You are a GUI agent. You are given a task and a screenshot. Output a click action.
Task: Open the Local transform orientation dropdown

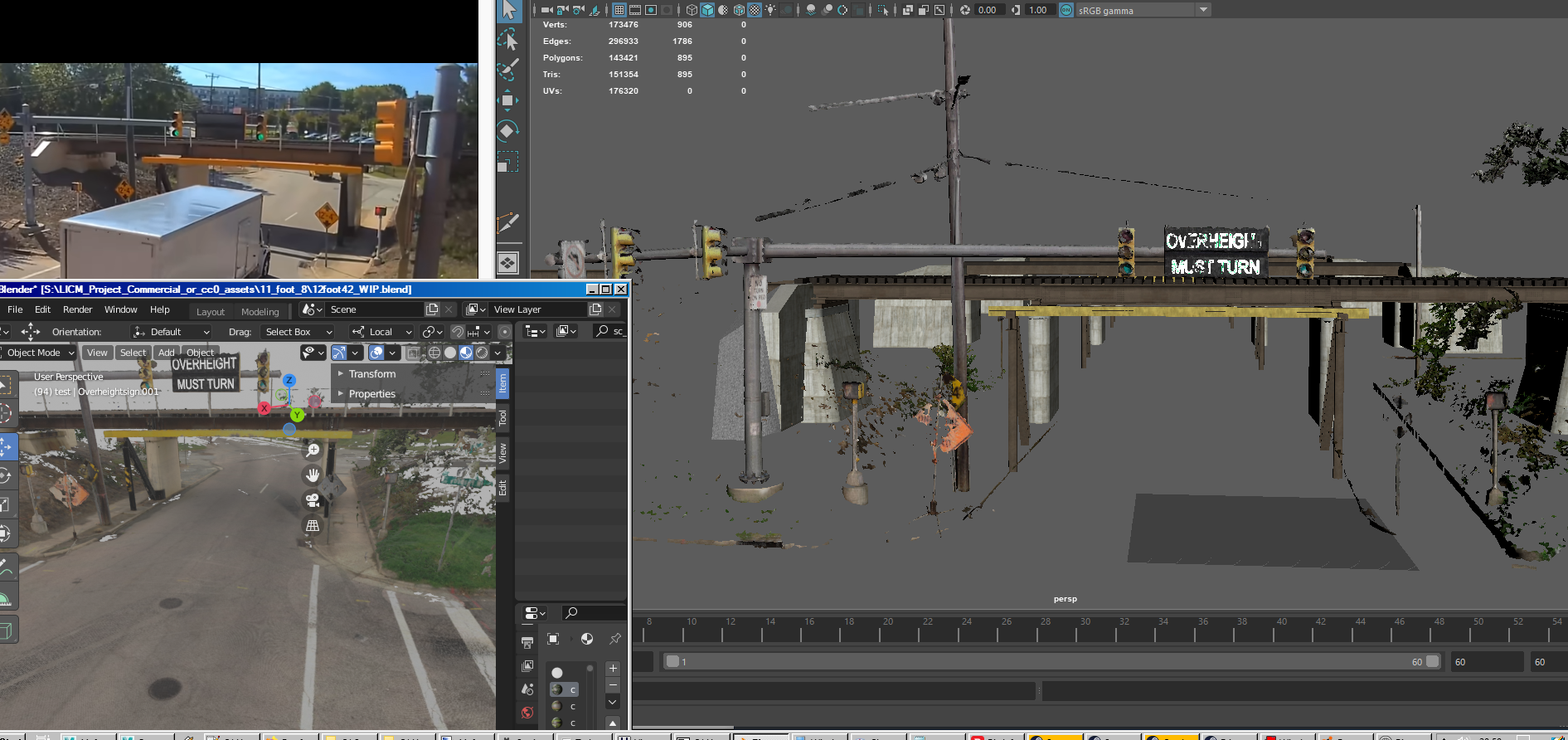point(382,332)
